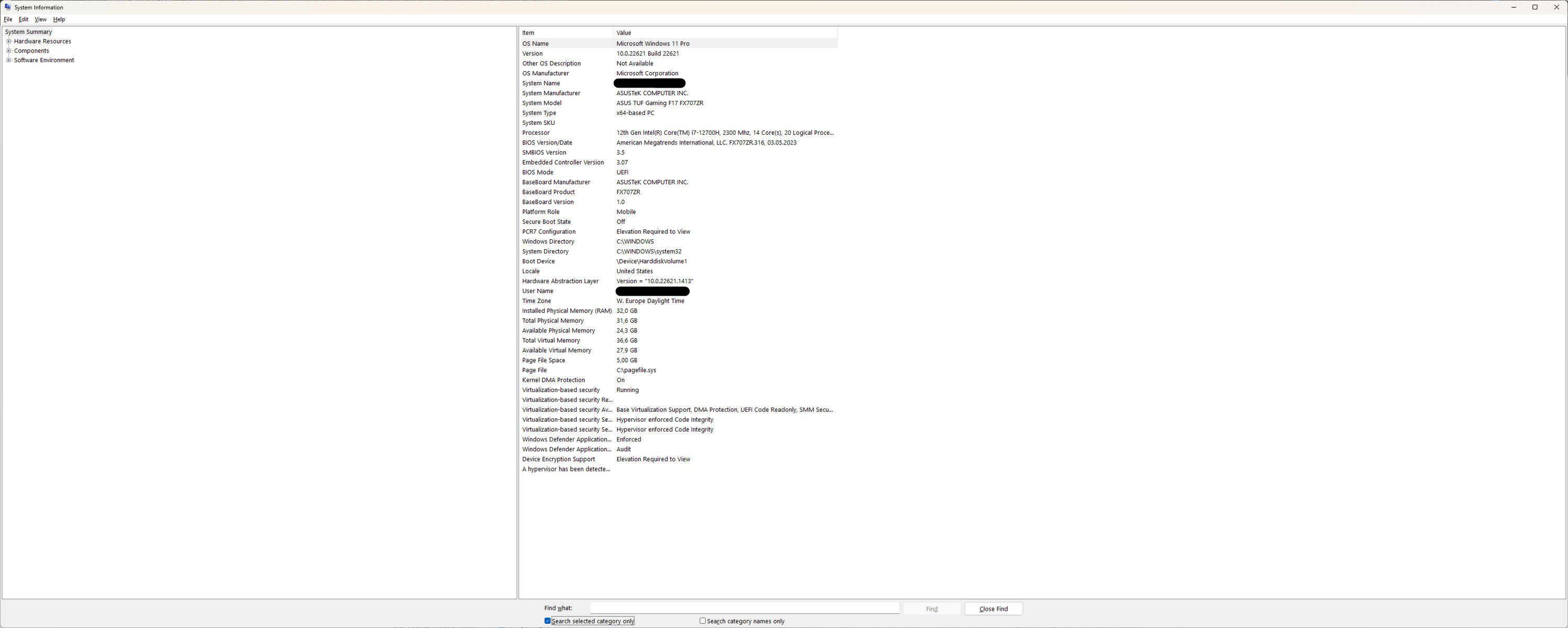
Task: Select the System Manufacturer row
Action: (679, 93)
